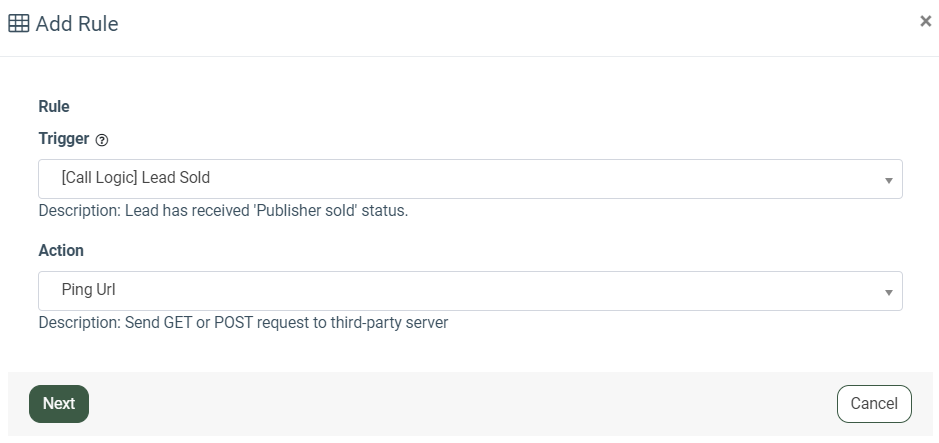Viewport: 939px width, 443px height.
Task: Click the 'Ping Url' selected value text
Action: point(90,290)
